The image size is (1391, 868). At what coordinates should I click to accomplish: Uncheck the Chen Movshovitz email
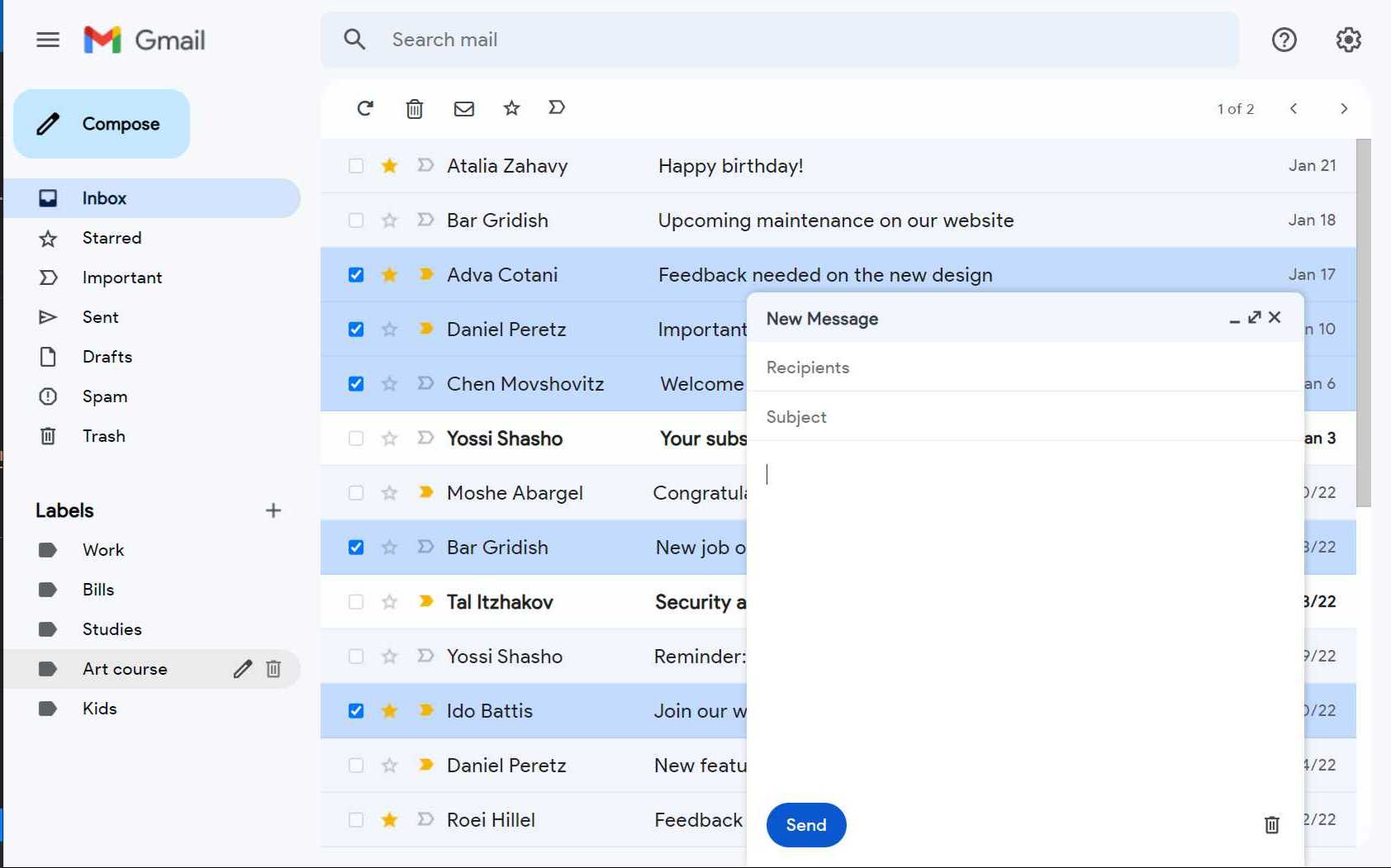pyautogui.click(x=356, y=384)
